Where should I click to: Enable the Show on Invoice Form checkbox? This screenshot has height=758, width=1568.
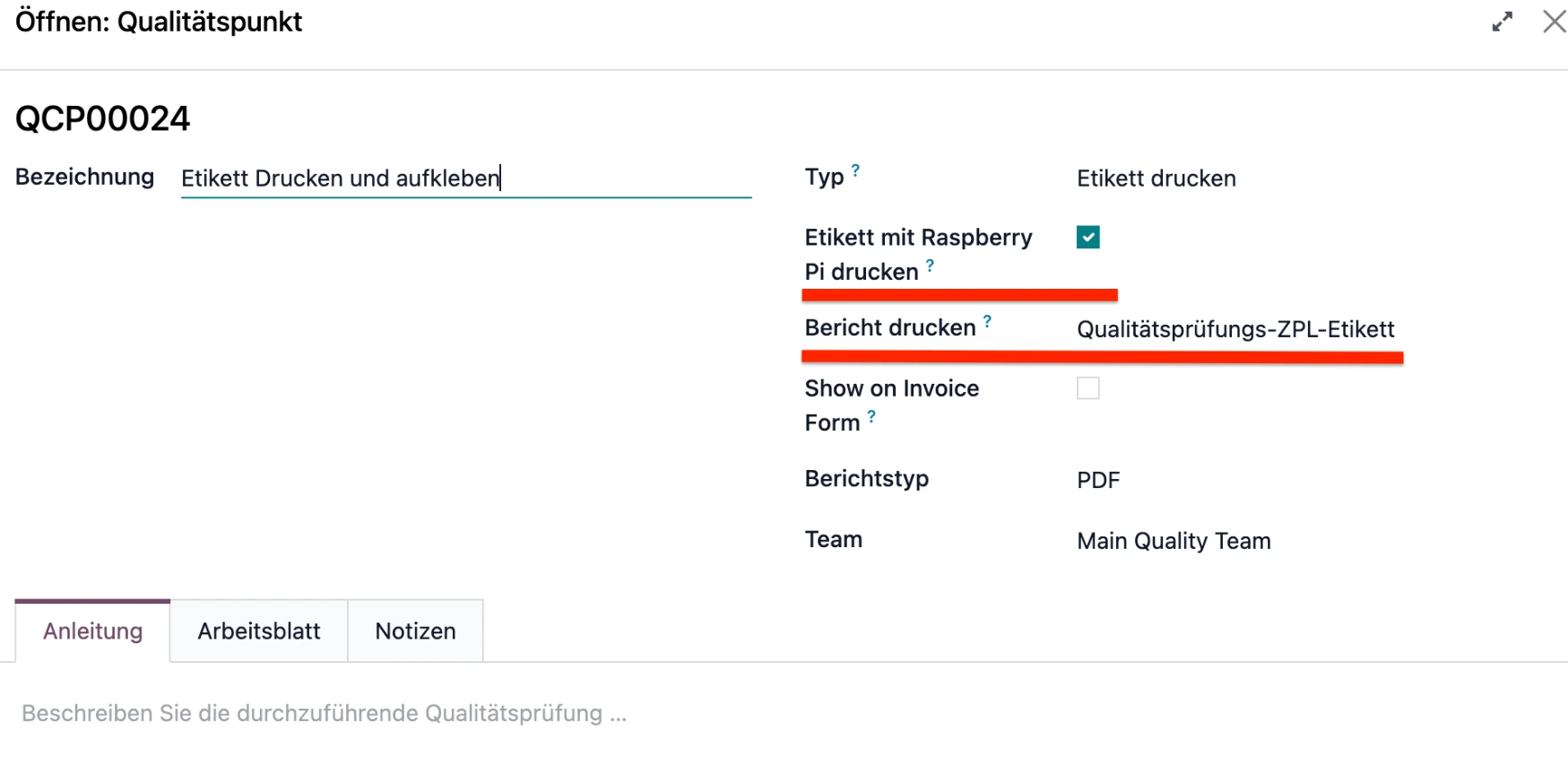click(1087, 388)
